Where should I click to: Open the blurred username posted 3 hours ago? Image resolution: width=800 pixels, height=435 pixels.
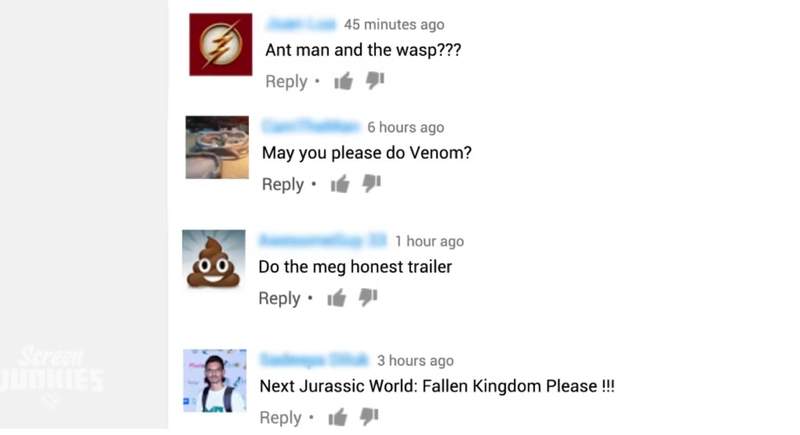click(314, 360)
